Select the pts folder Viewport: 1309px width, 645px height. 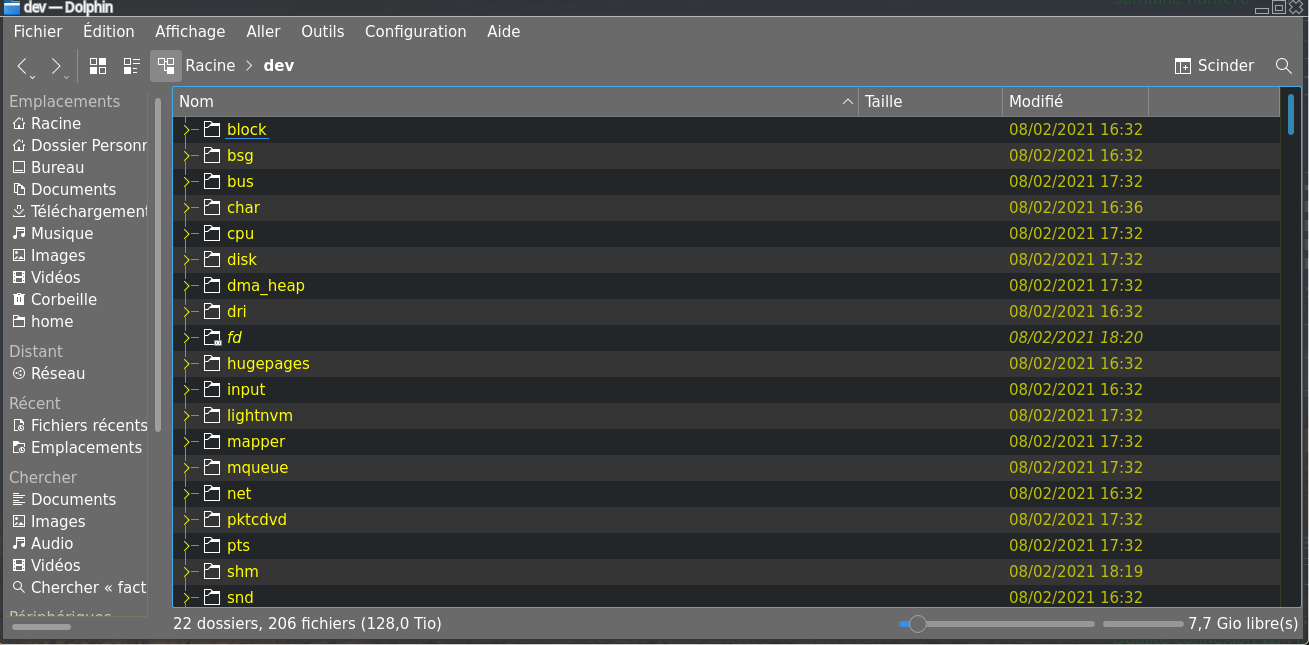pyautogui.click(x=238, y=546)
